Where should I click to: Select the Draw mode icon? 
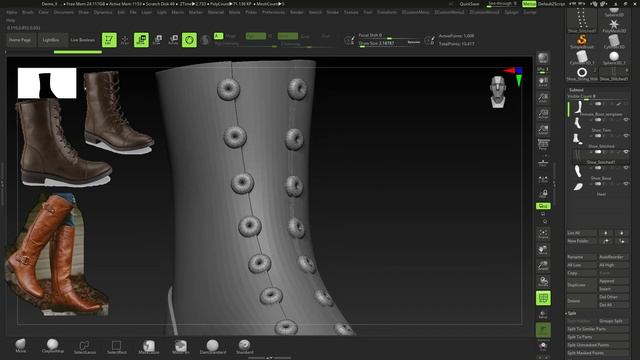[125, 40]
